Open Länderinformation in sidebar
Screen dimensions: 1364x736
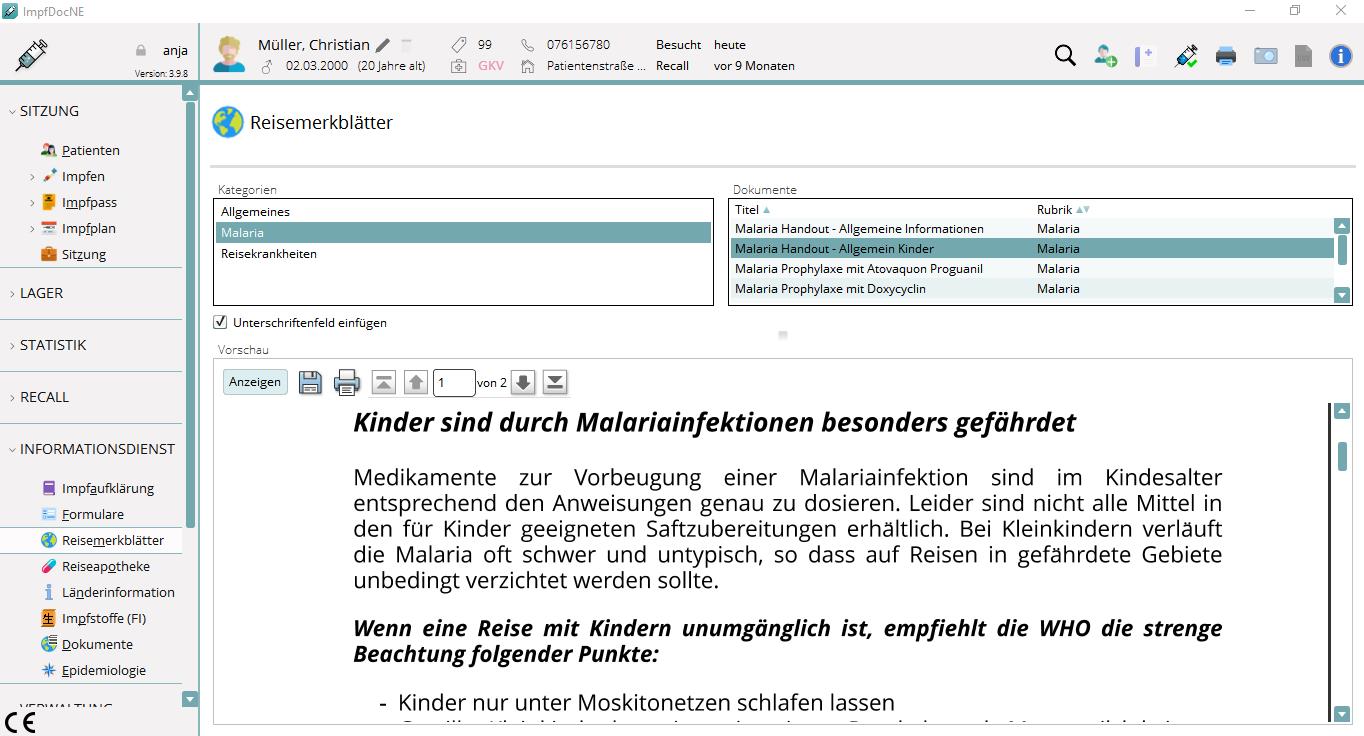click(118, 592)
